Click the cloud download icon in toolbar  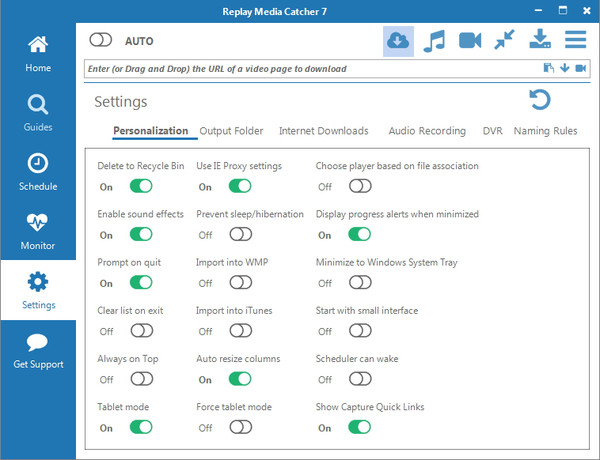tap(398, 41)
